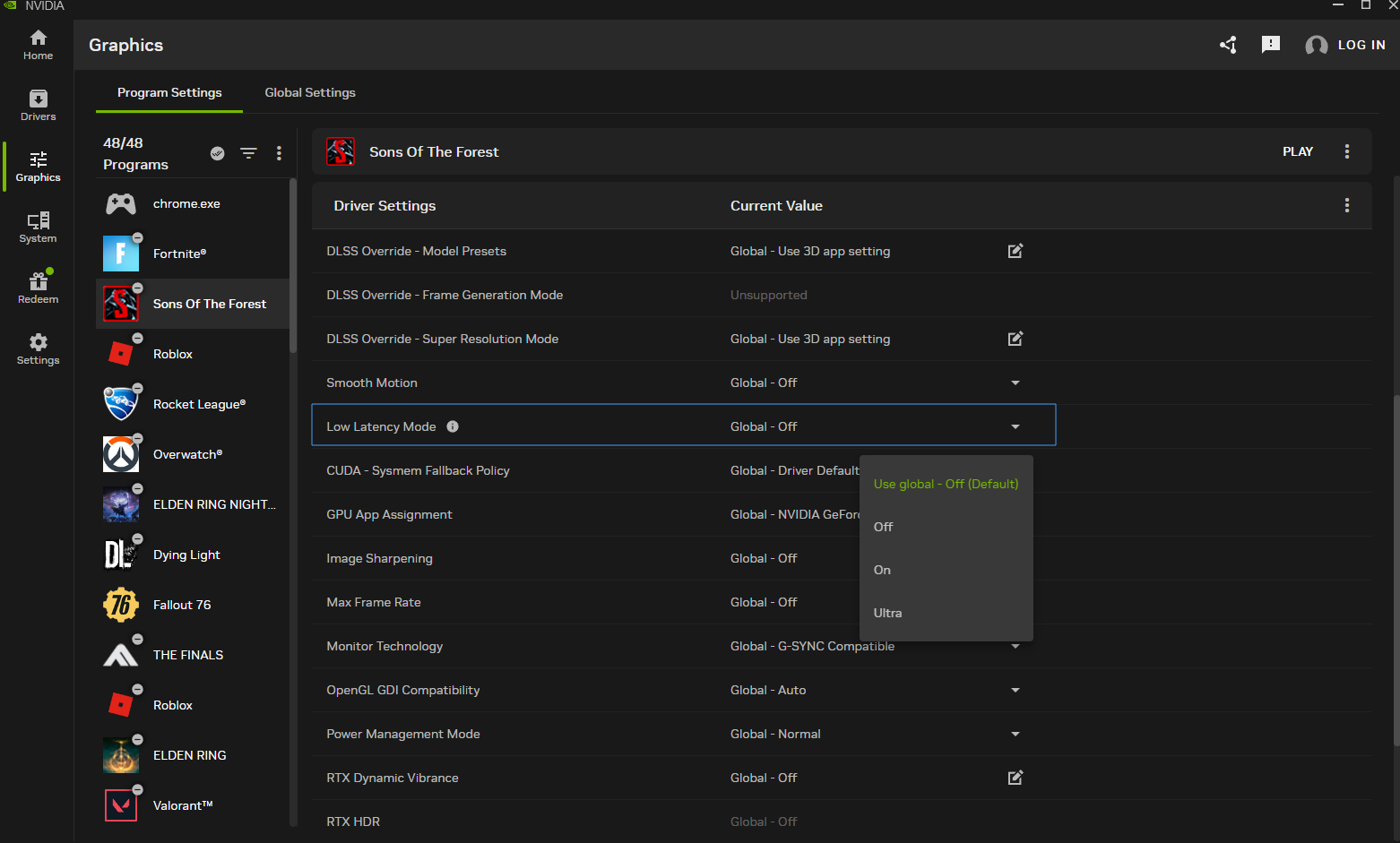
Task: Open the feedback notification icon
Action: (1270, 45)
